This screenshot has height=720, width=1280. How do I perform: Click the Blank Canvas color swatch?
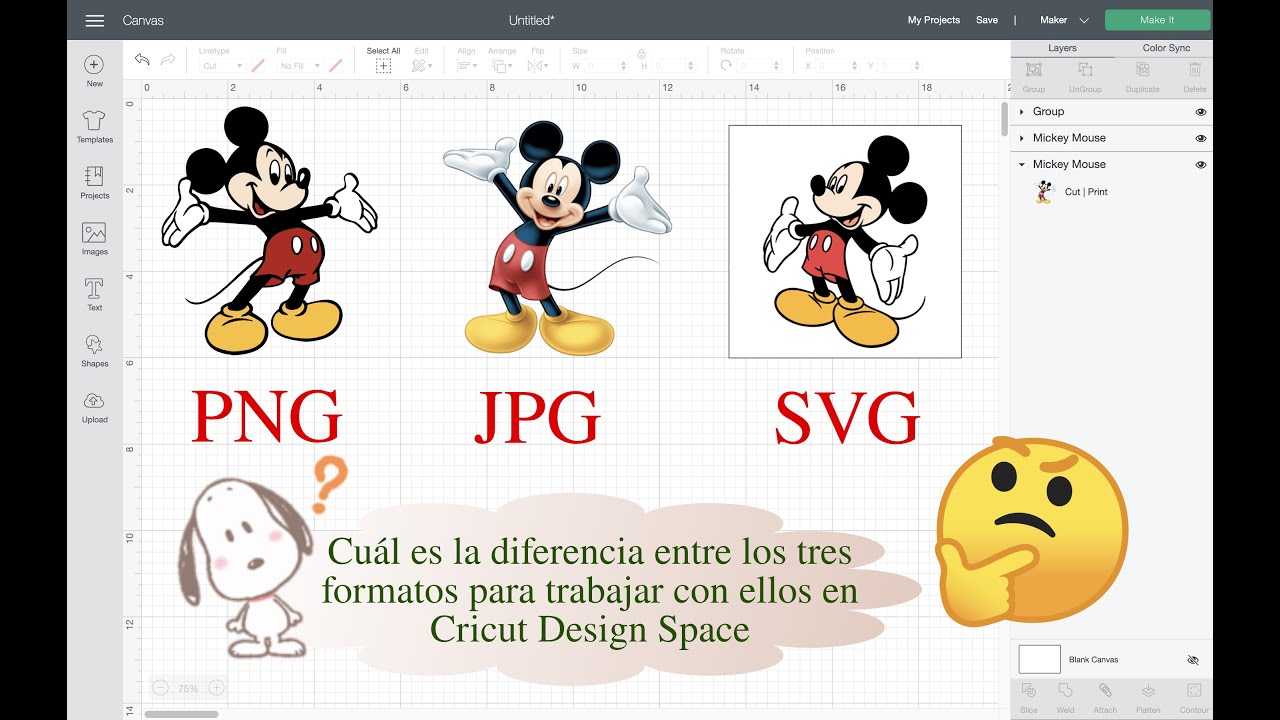click(1039, 659)
